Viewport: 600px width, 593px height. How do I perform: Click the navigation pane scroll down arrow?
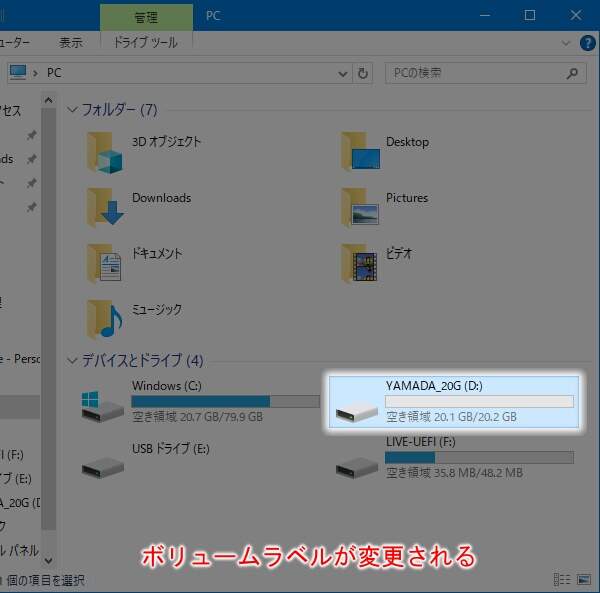(x=48, y=560)
